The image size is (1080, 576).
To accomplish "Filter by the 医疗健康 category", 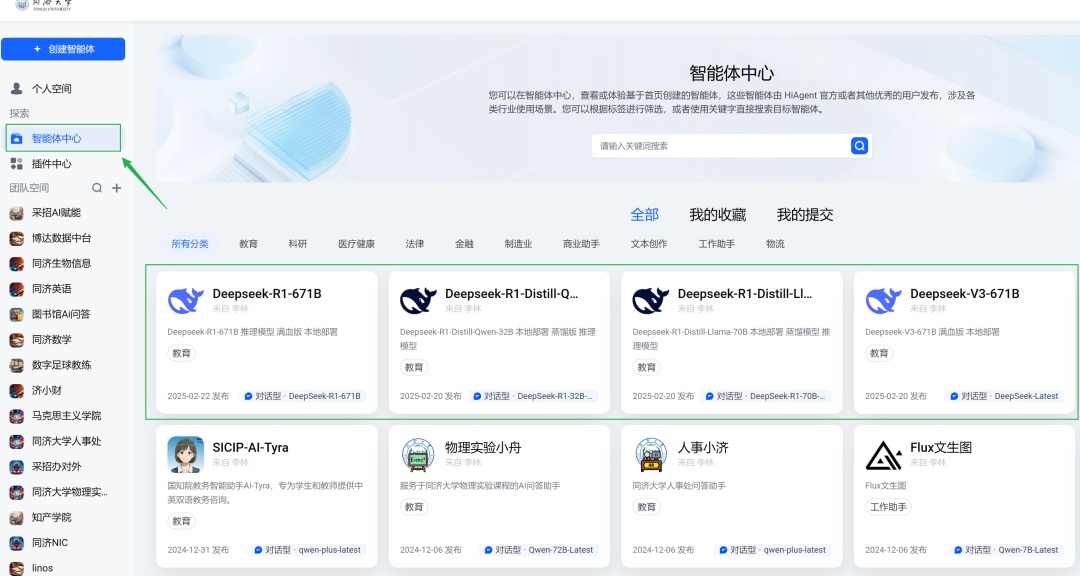I will point(356,244).
